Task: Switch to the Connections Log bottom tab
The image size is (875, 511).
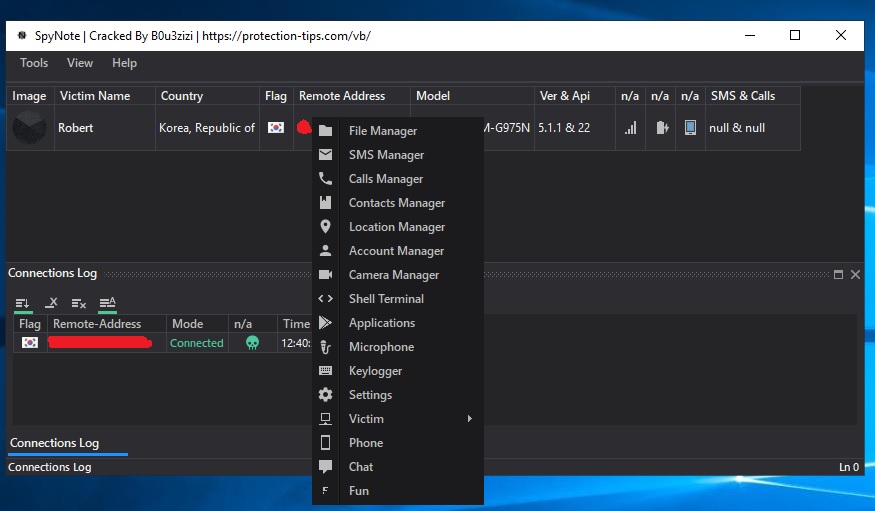Action: (54, 443)
